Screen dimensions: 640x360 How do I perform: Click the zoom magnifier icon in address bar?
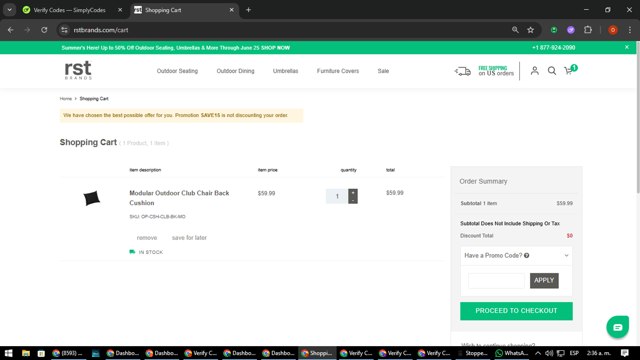[x=515, y=30]
